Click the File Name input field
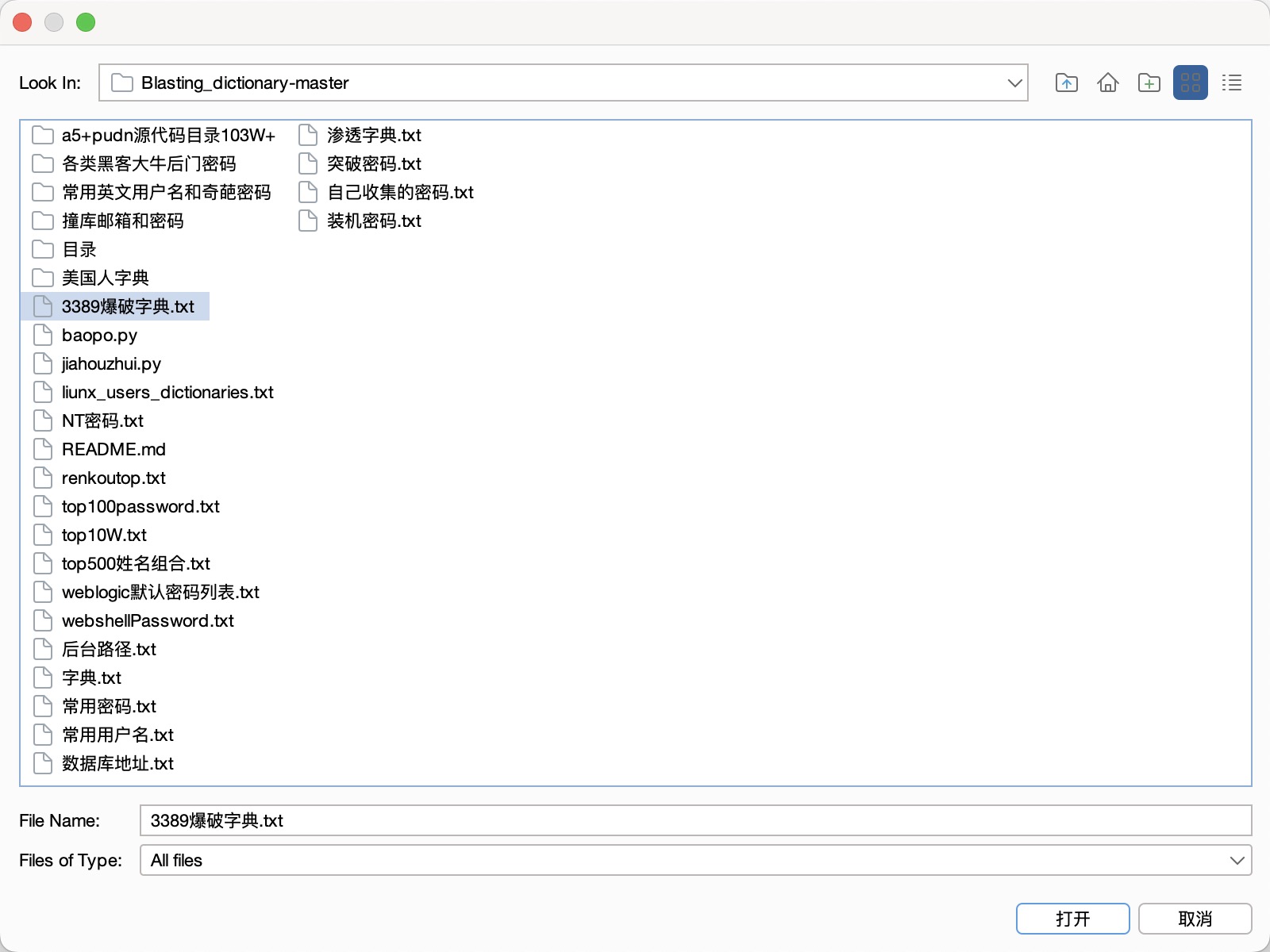Viewport: 1270px width, 952px height. pos(695,820)
